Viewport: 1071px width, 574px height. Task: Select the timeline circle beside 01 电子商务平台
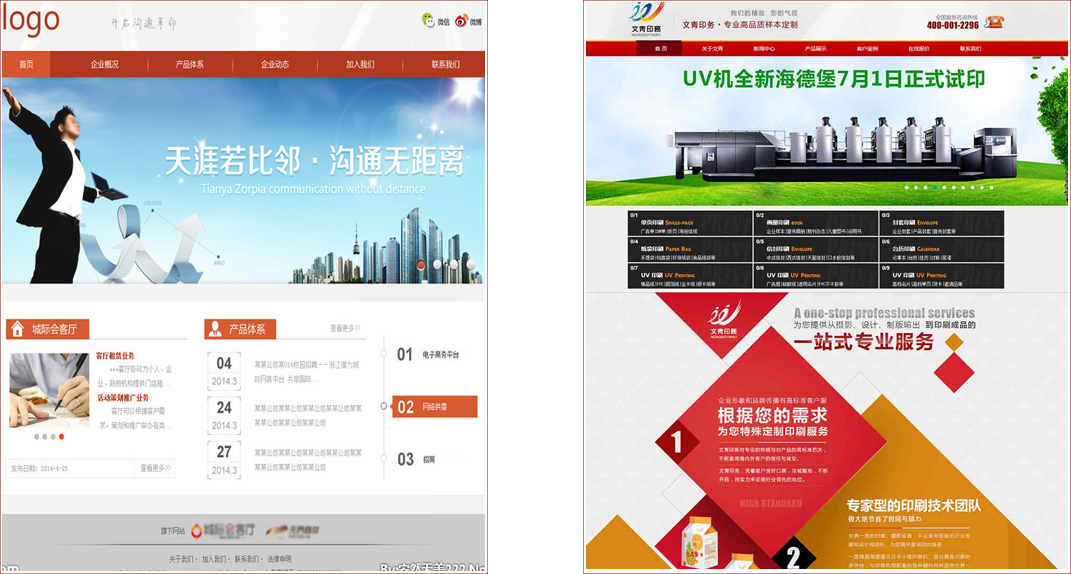coord(384,354)
